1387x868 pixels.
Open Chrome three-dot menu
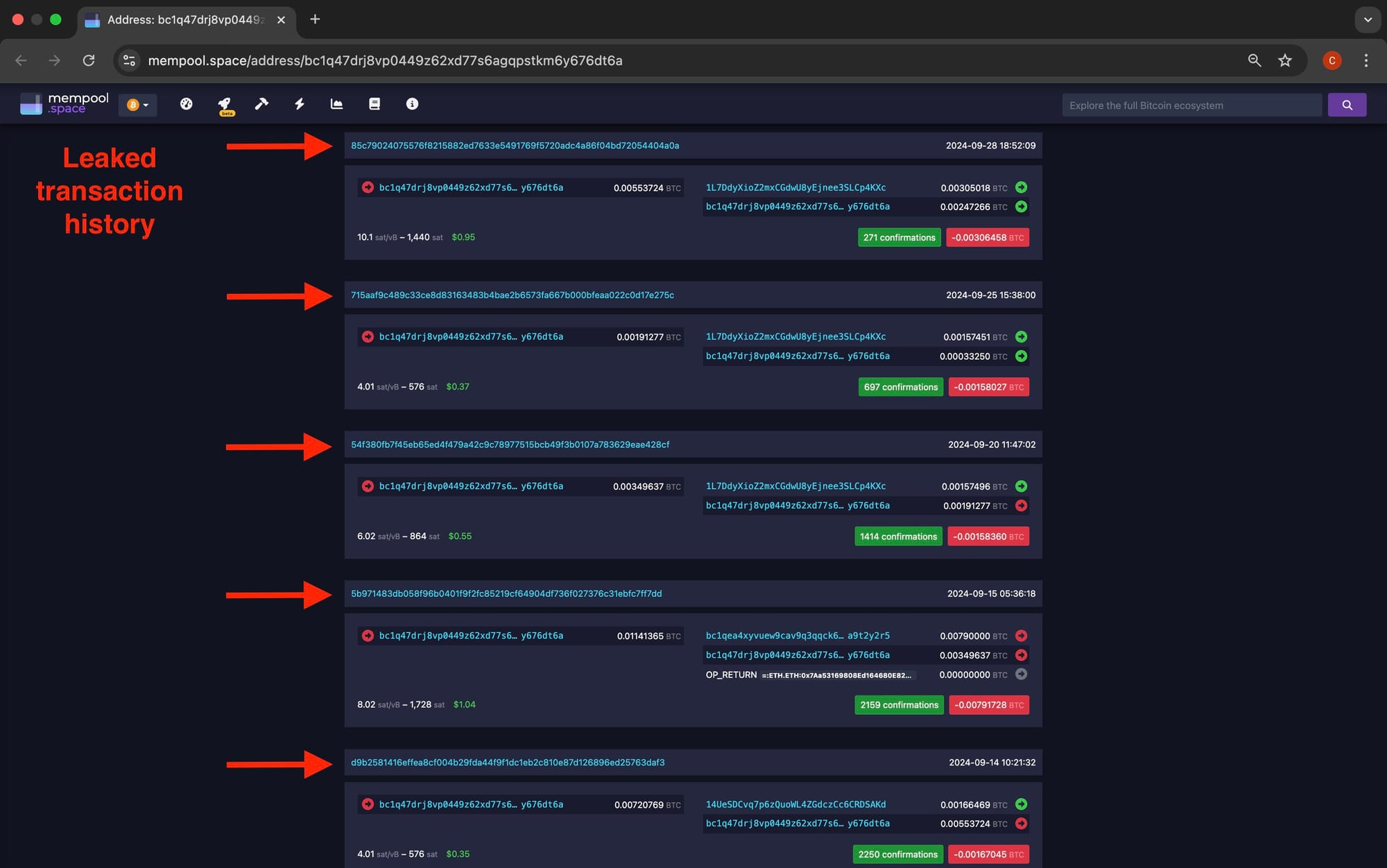[1366, 60]
